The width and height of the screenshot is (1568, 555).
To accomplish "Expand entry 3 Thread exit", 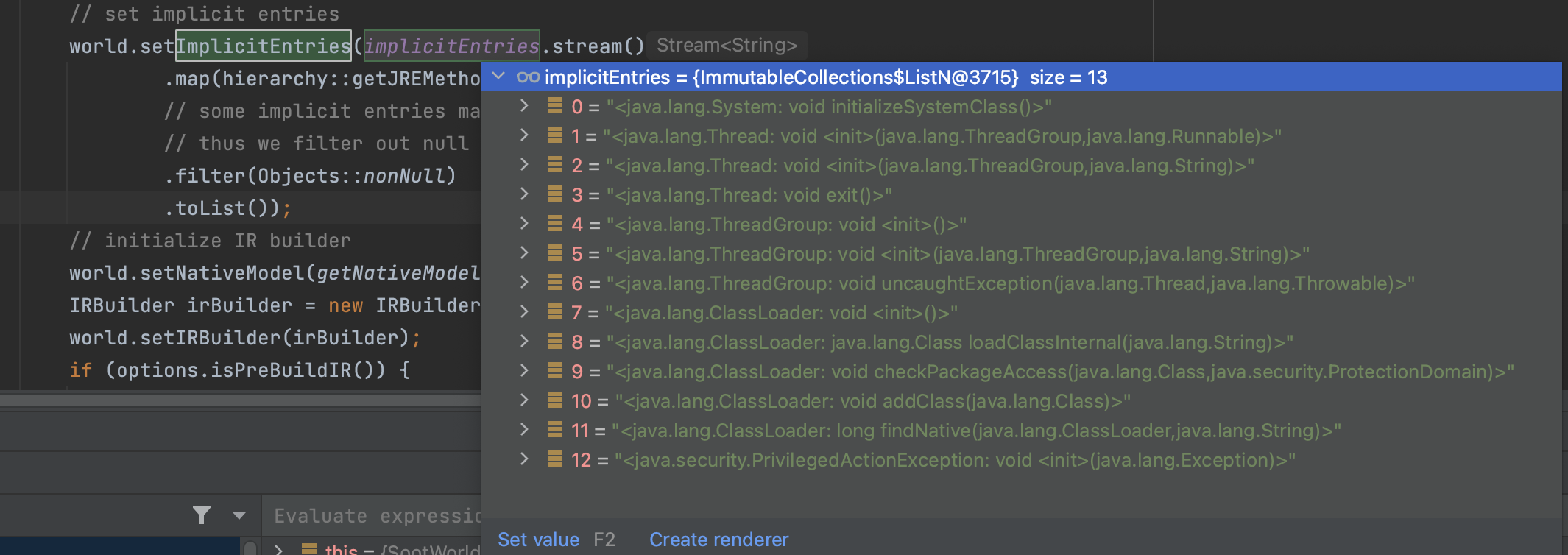I will point(524,194).
